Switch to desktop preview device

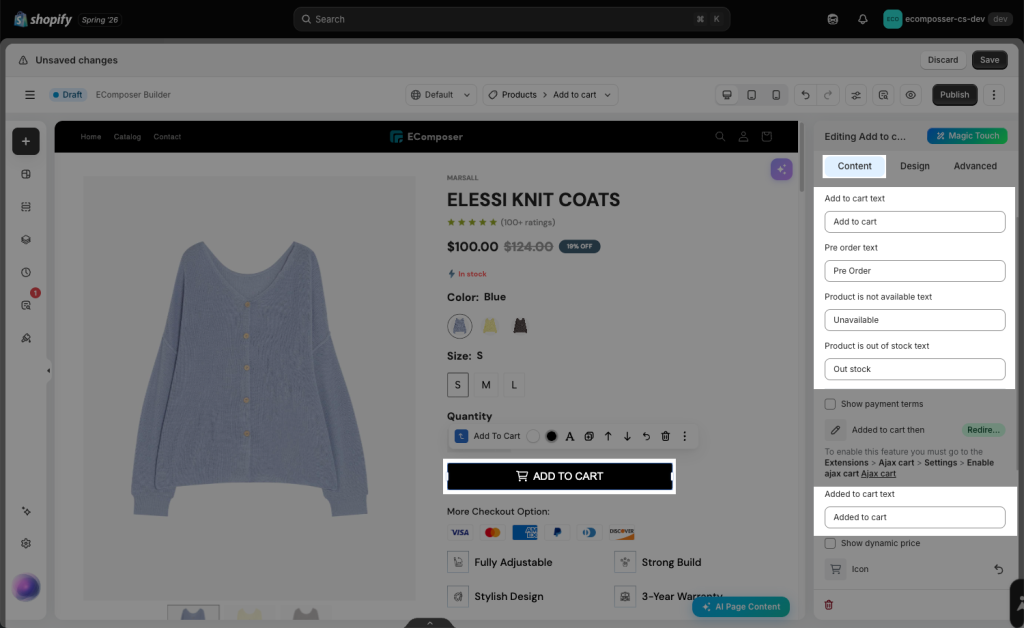[726, 95]
